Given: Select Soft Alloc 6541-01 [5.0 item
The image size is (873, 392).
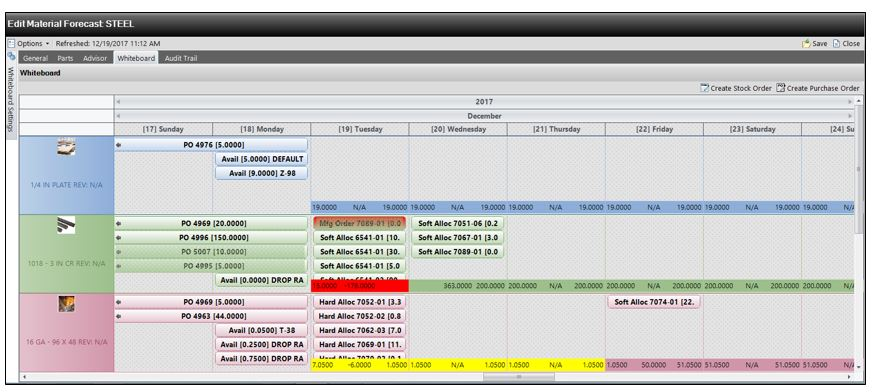Looking at the screenshot, I should coord(360,266).
